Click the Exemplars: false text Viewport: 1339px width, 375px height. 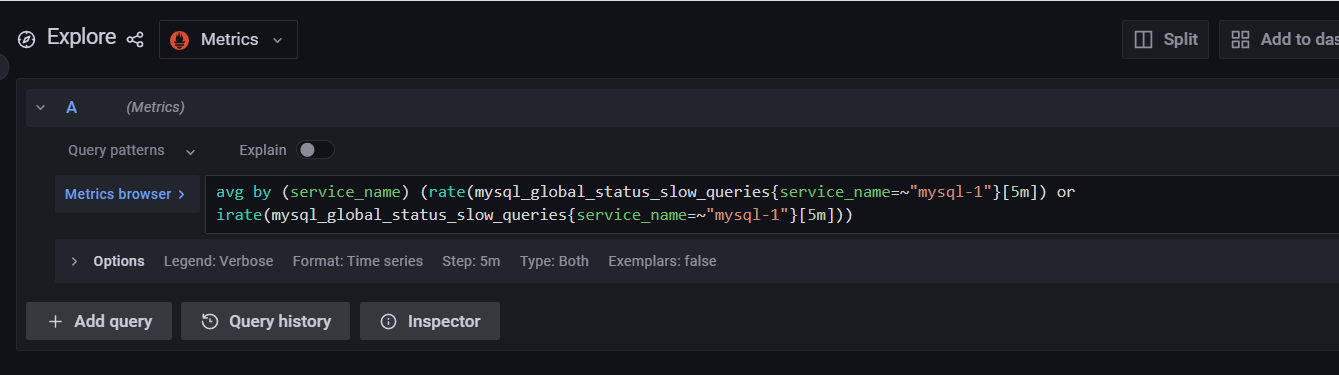tap(662, 261)
